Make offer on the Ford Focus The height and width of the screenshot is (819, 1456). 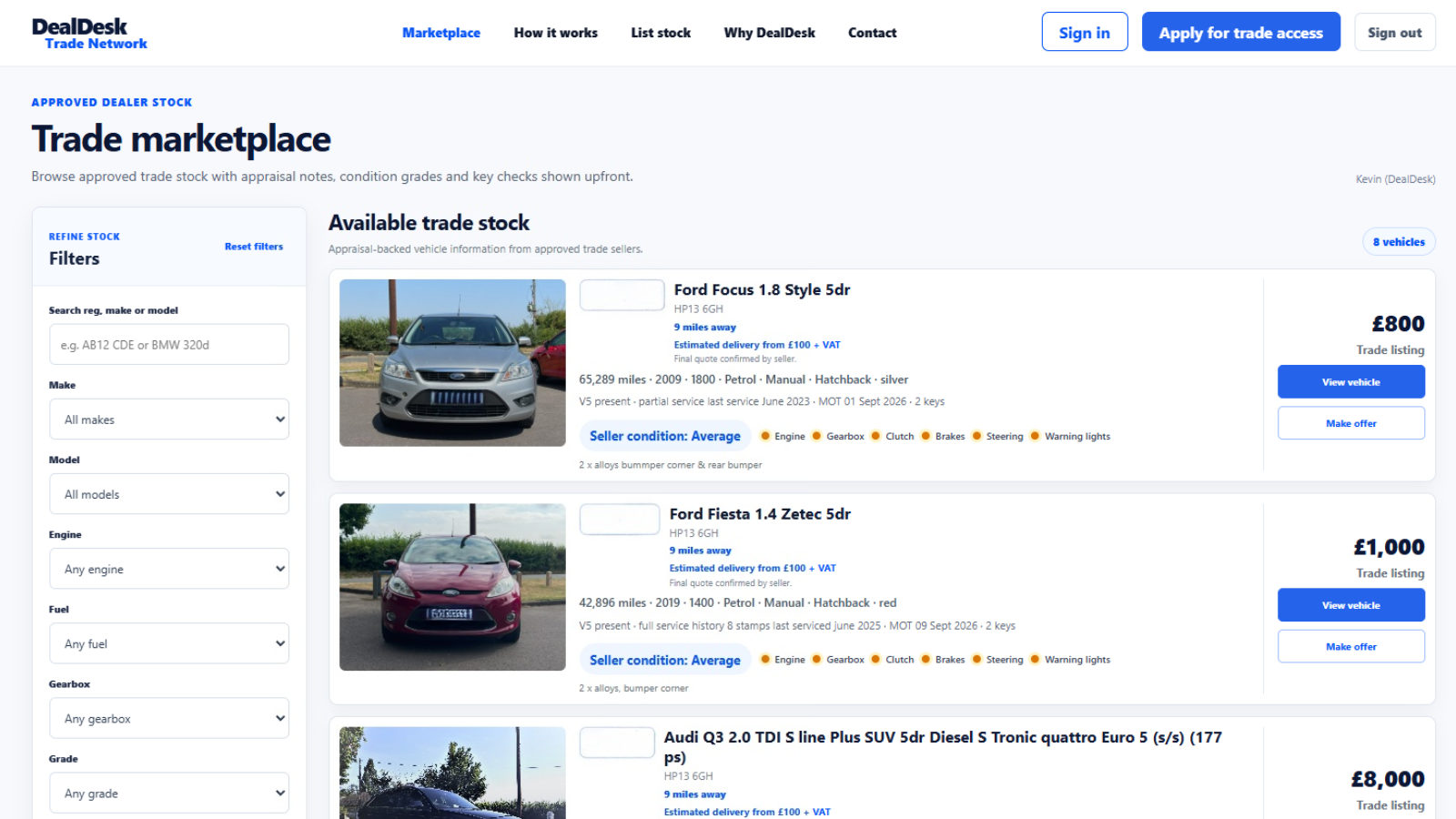[1351, 423]
